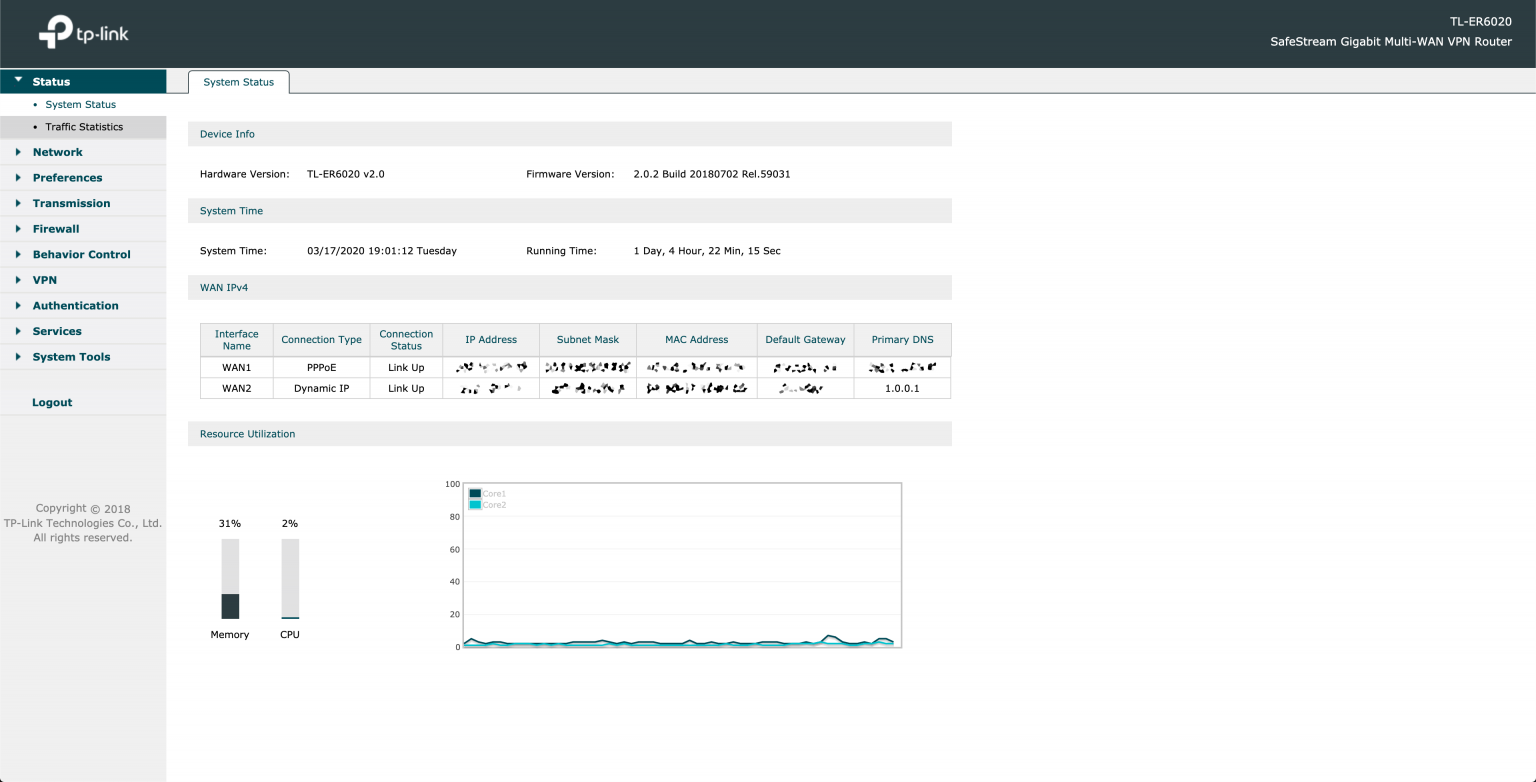
Task: Open System Status page in sidebar
Action: (80, 104)
